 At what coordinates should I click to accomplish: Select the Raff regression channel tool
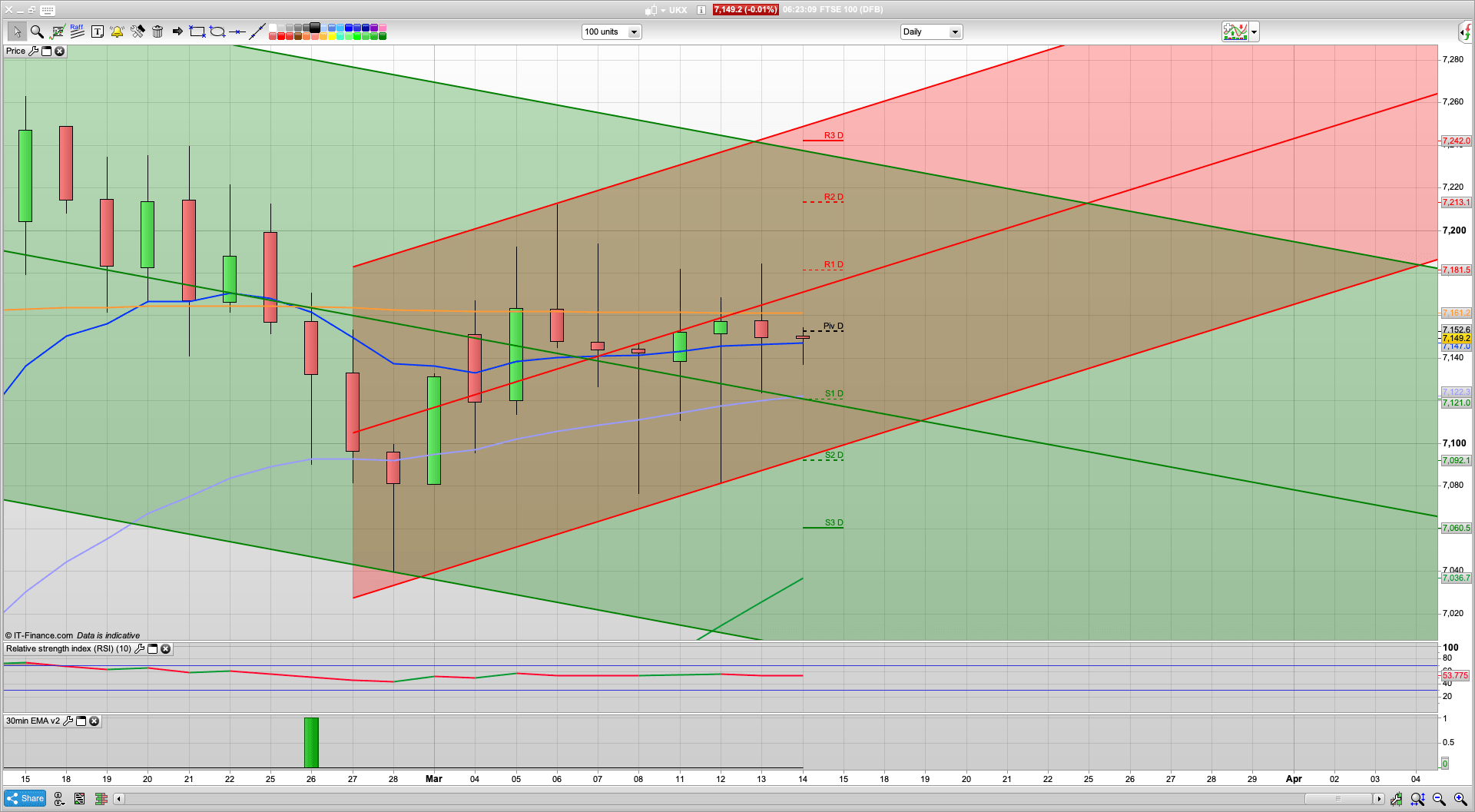[x=77, y=31]
